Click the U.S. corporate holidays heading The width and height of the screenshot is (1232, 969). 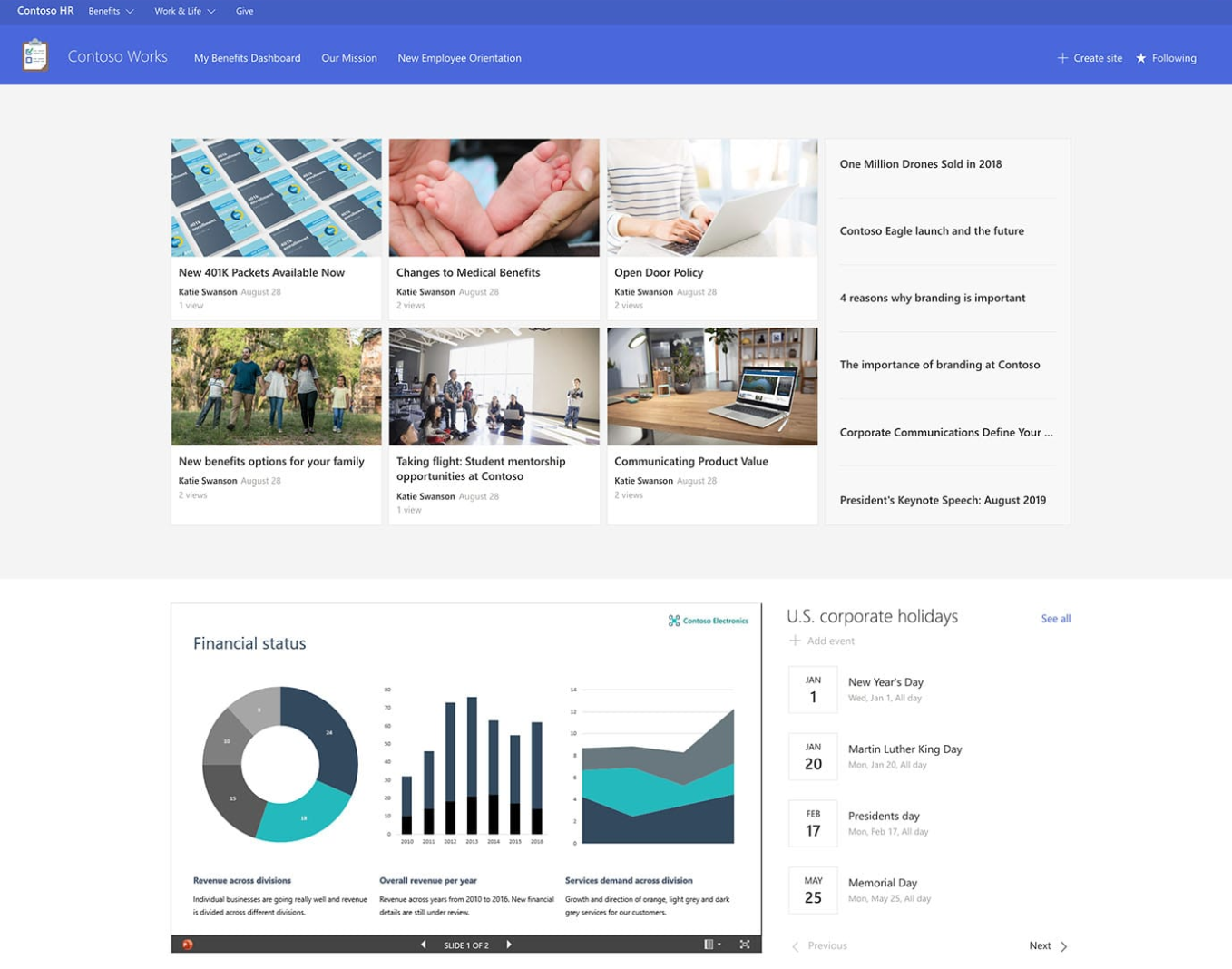[872, 616]
